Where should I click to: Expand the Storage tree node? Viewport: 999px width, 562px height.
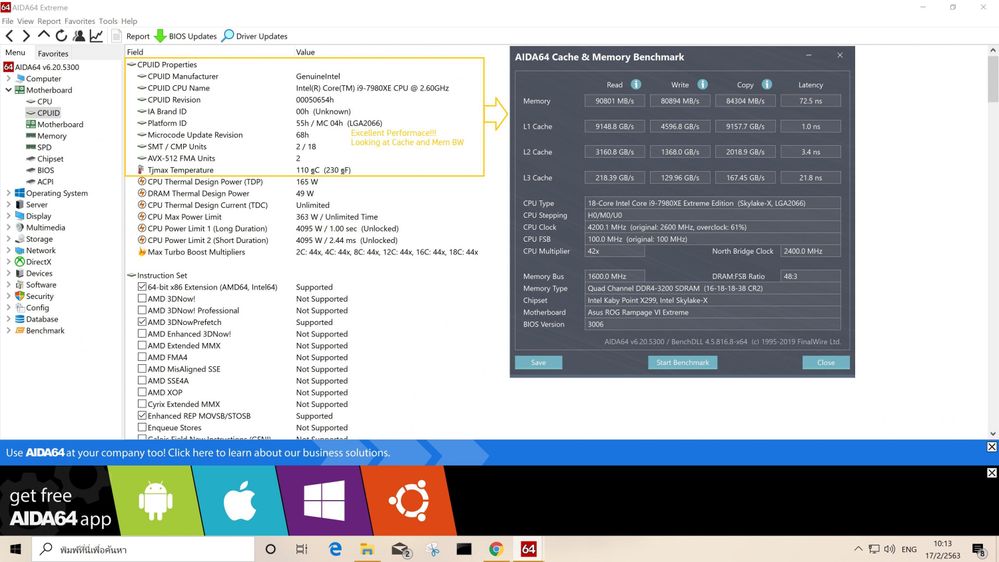[x=9, y=239]
